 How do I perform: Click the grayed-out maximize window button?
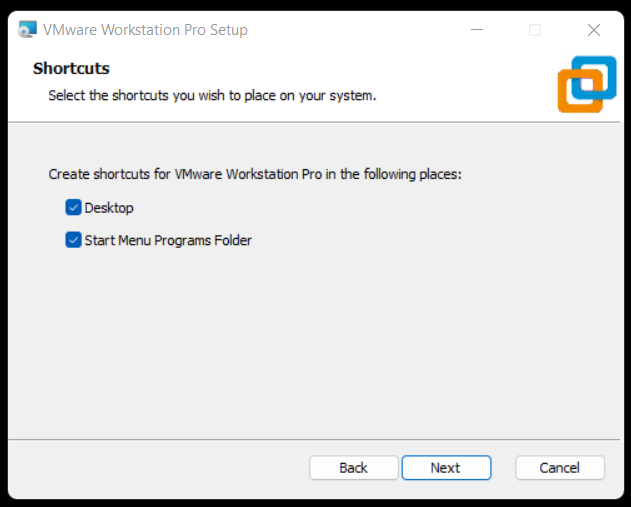(x=535, y=30)
